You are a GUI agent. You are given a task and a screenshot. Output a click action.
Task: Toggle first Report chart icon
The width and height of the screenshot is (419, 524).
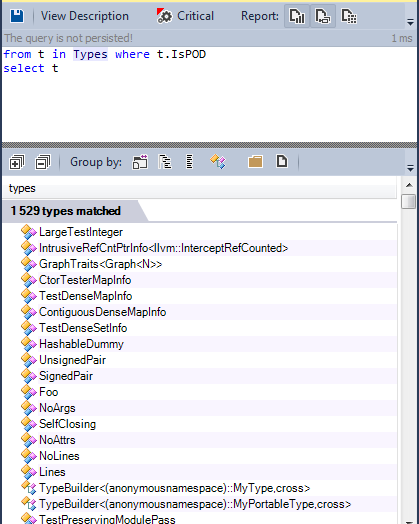coord(297,16)
